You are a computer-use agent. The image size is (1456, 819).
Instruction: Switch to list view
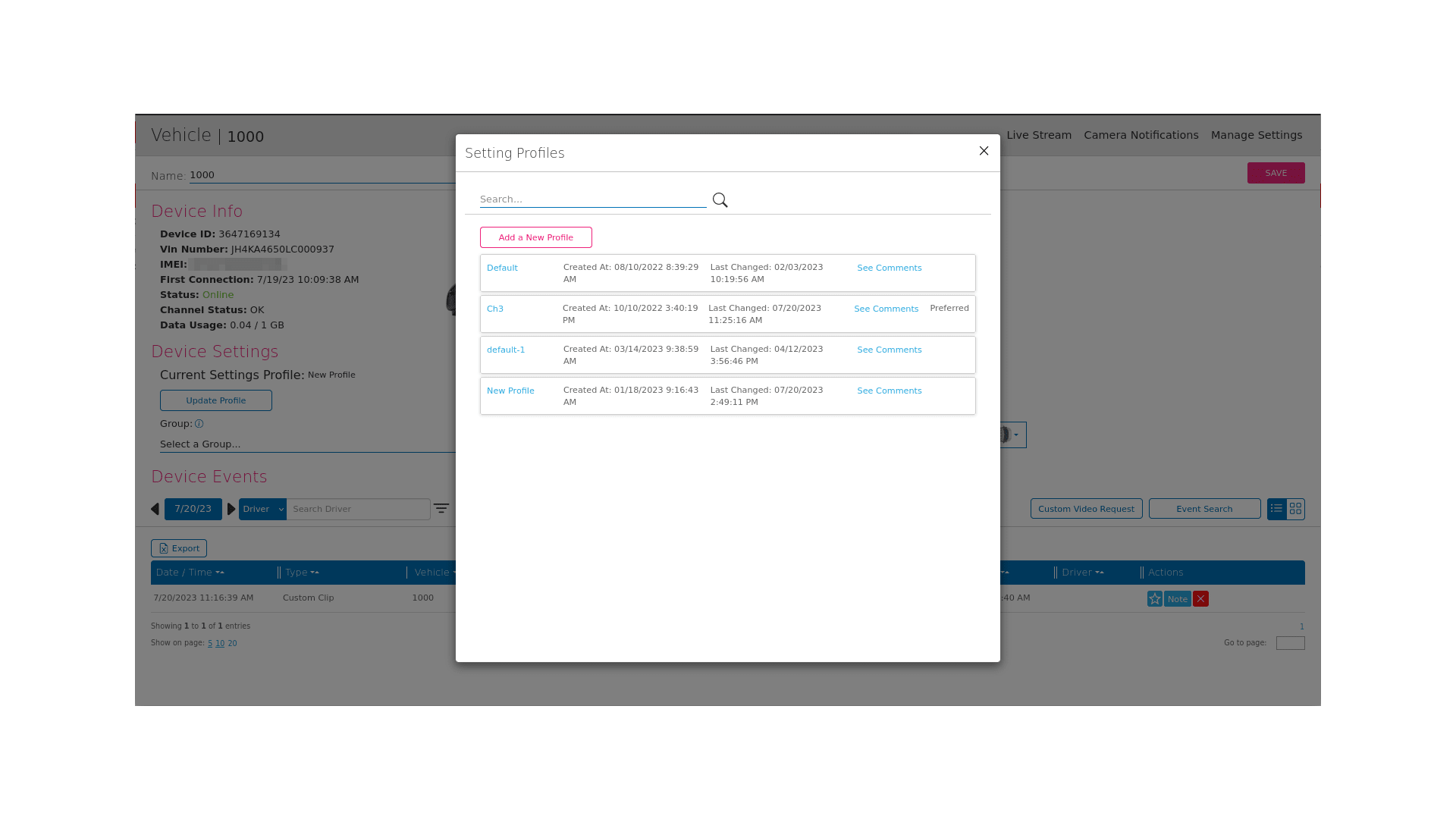tap(1276, 509)
